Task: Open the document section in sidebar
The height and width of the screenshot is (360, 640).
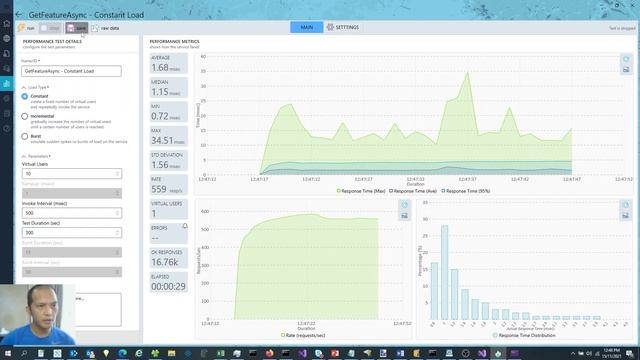Action: [x=7, y=53]
